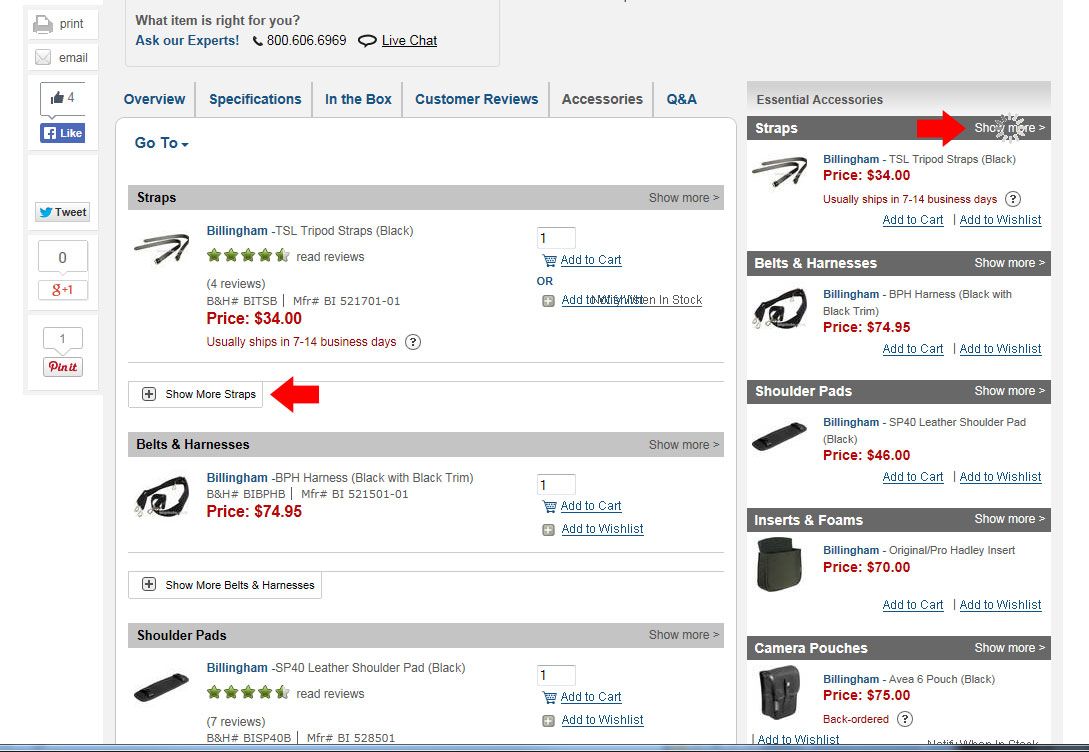This screenshot has width=1089, height=752.
Task: Click the Live Chat speech bubble icon
Action: click(367, 41)
